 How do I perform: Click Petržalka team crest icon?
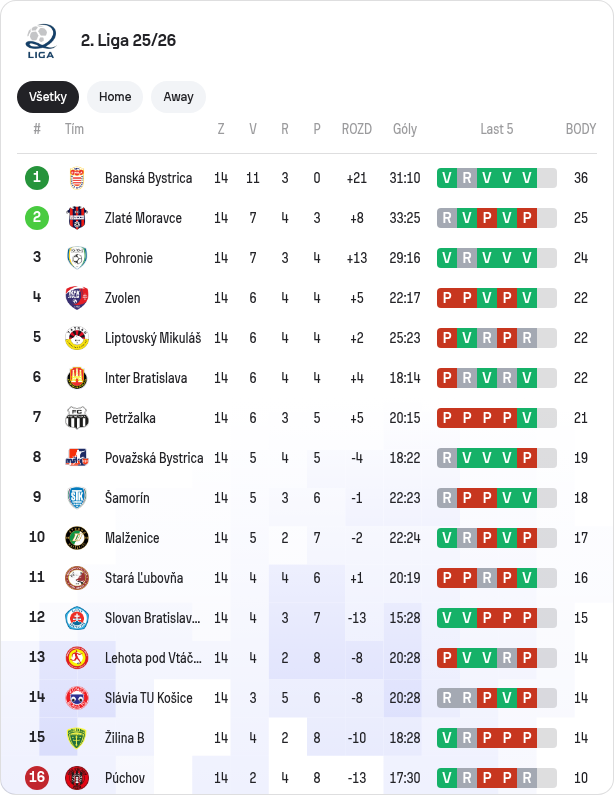[77, 418]
